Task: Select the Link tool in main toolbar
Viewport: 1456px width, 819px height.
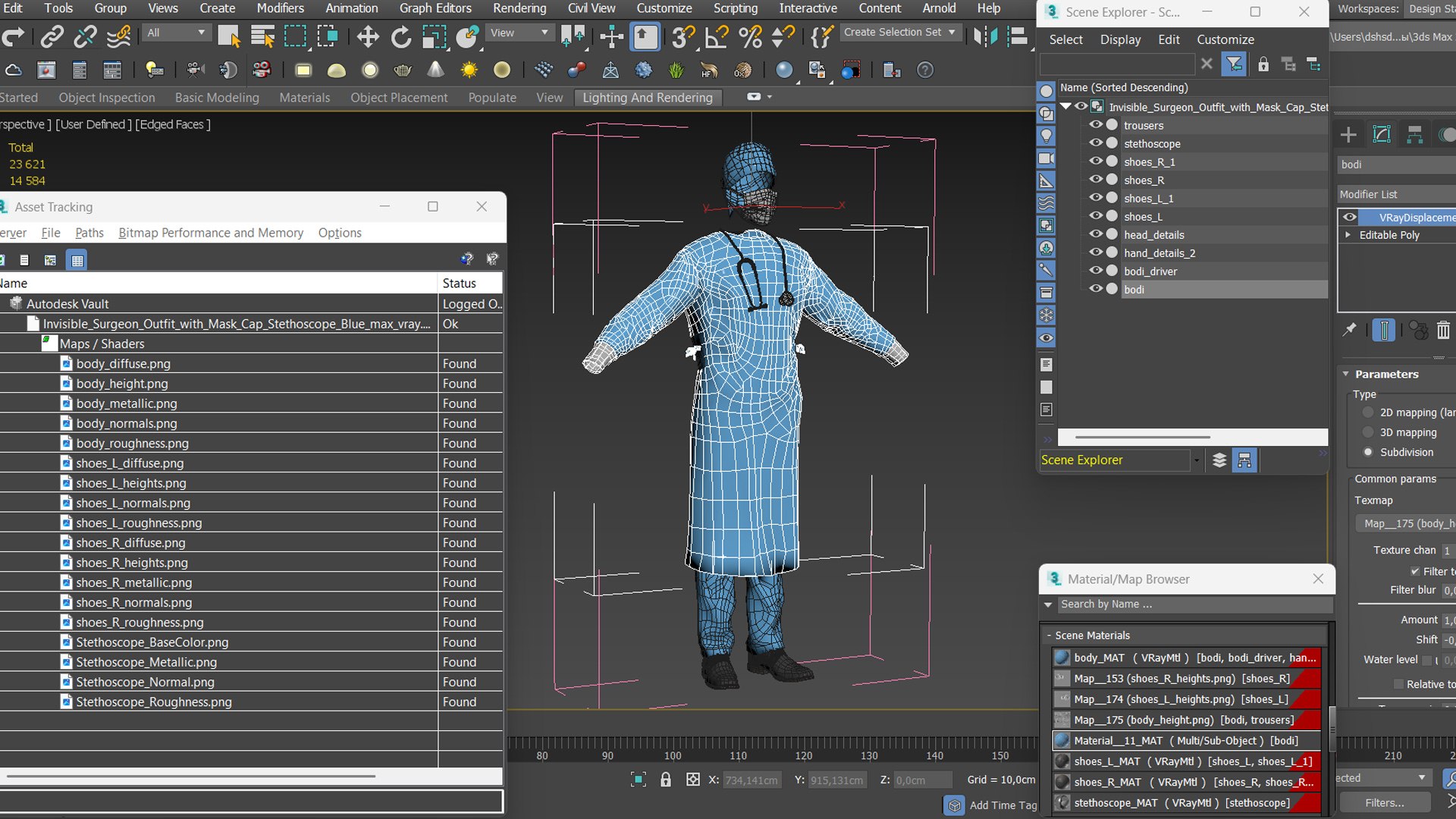Action: [52, 36]
